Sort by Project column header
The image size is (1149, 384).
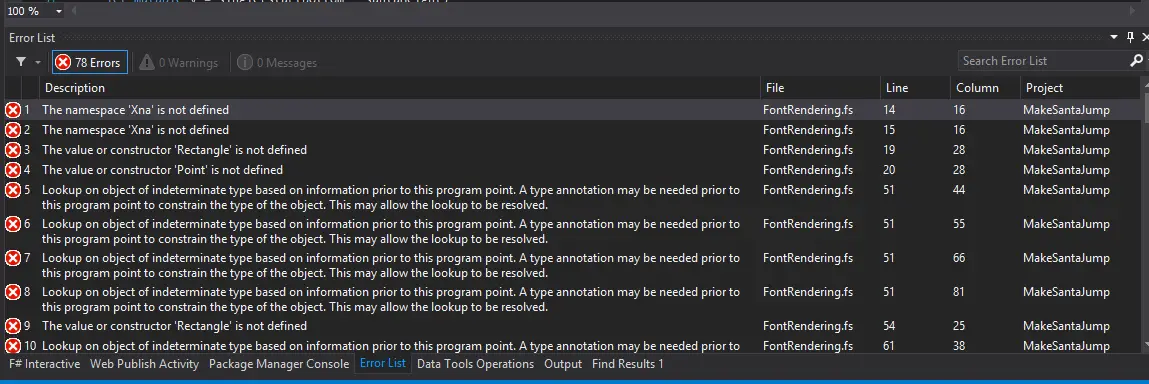[x=1080, y=88]
